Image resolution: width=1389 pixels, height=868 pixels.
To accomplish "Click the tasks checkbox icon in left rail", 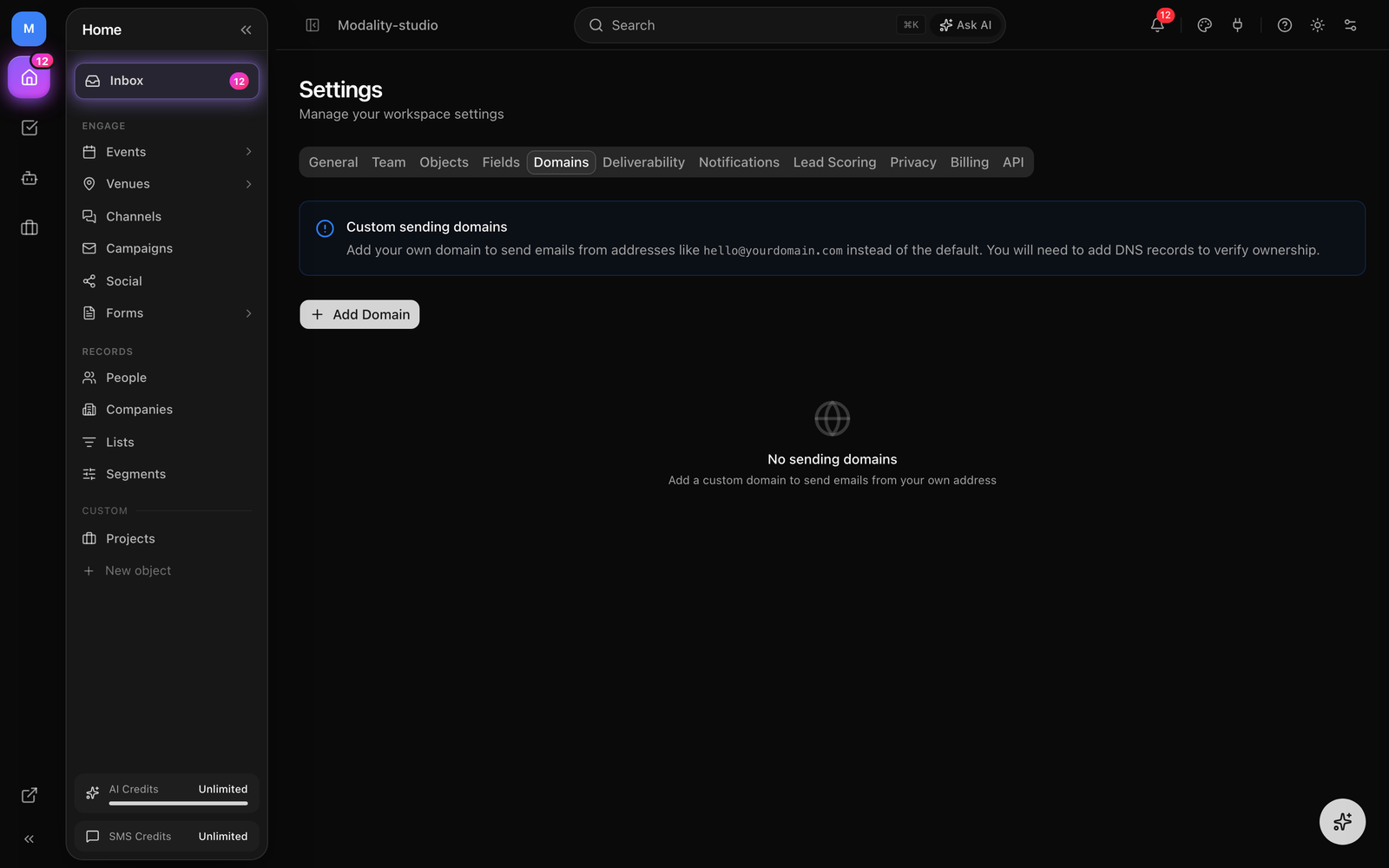I will pos(30,128).
